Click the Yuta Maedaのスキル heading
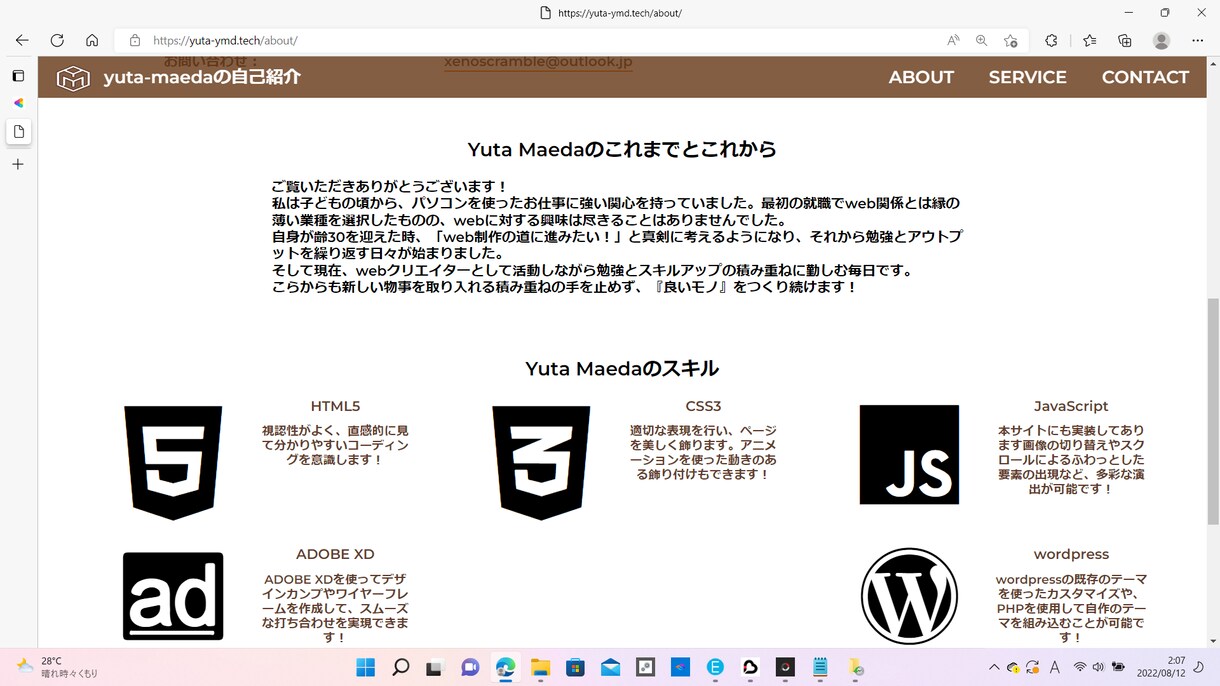This screenshot has width=1220, height=686. point(622,368)
